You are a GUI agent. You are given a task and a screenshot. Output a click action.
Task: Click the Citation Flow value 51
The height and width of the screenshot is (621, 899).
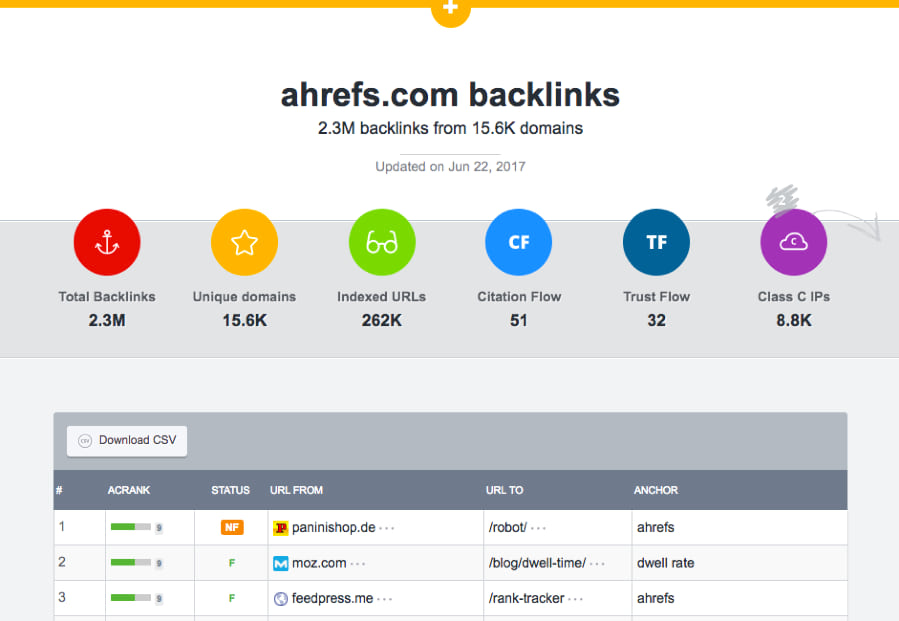click(x=519, y=321)
